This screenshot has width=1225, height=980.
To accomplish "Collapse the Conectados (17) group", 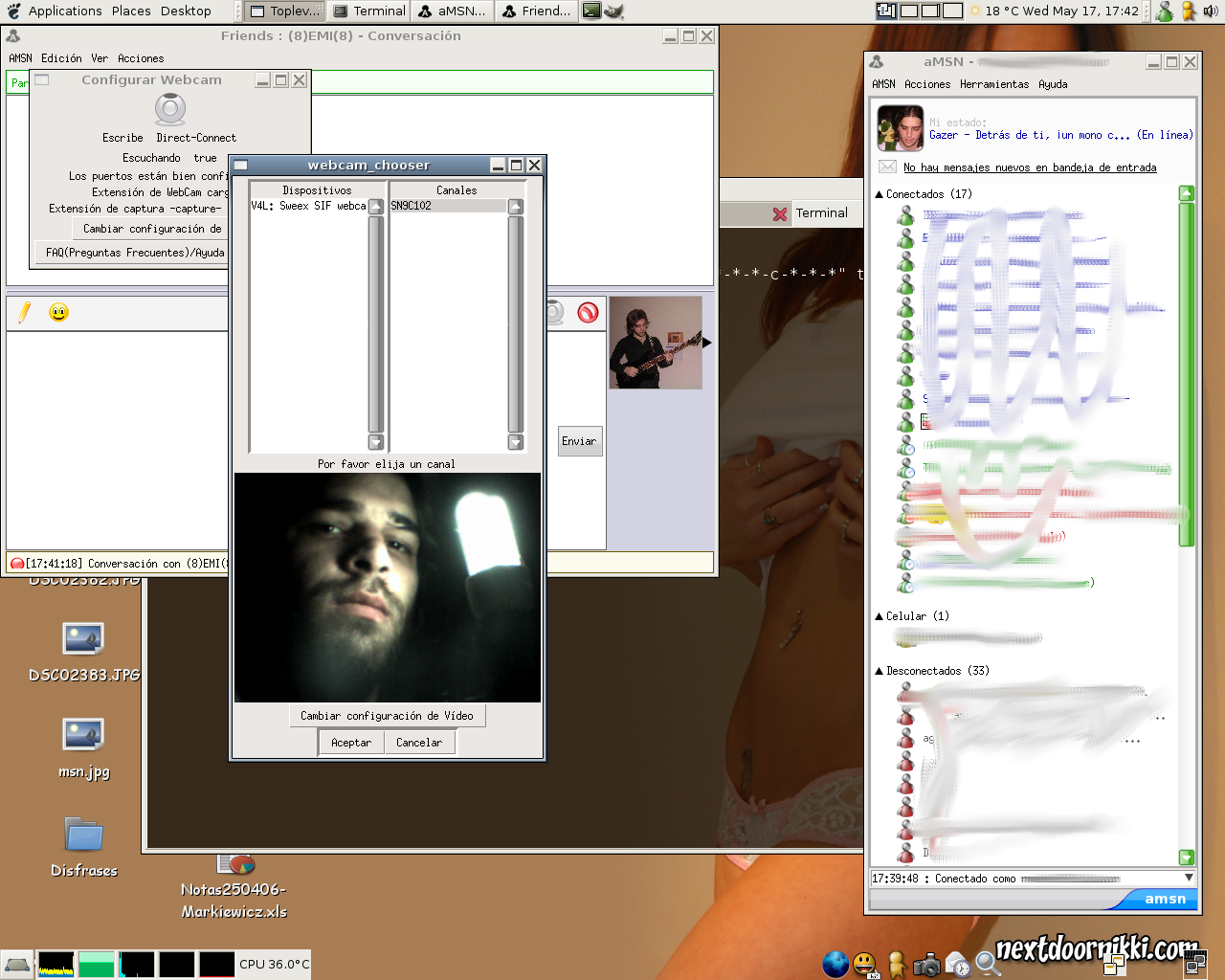I will pos(880,194).
